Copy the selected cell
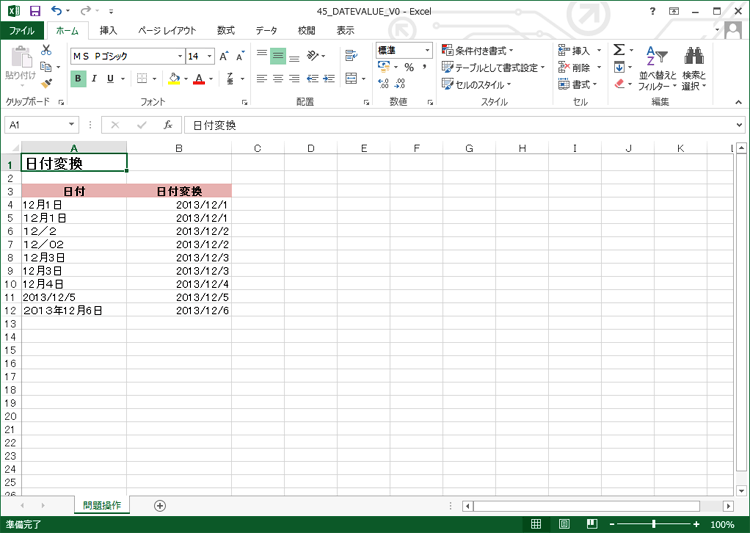This screenshot has height=533, width=750. 46,67
